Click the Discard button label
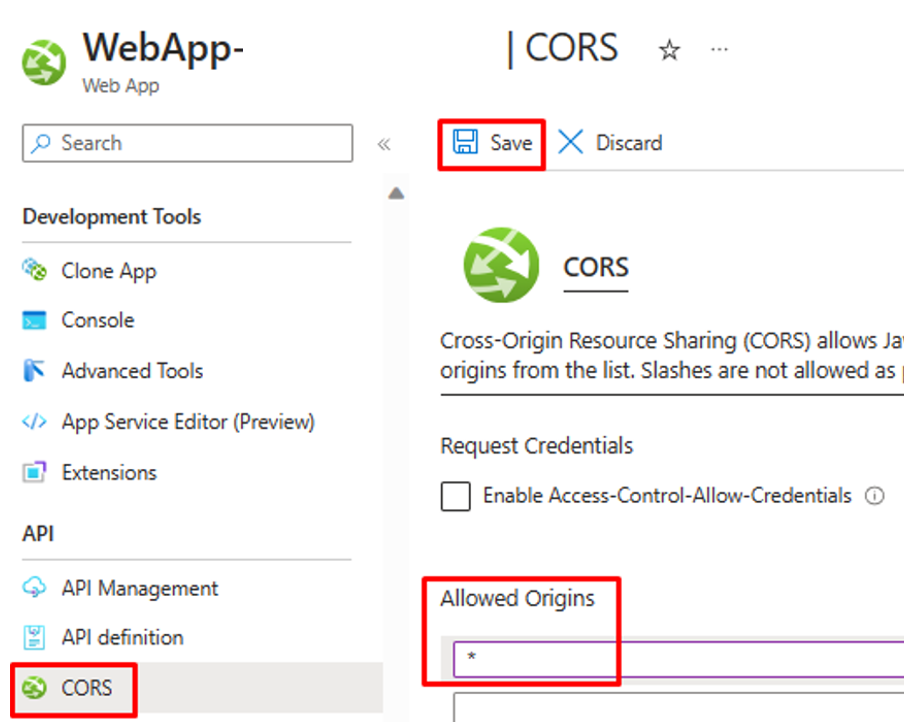Viewport: 904px width, 722px height. 629,142
